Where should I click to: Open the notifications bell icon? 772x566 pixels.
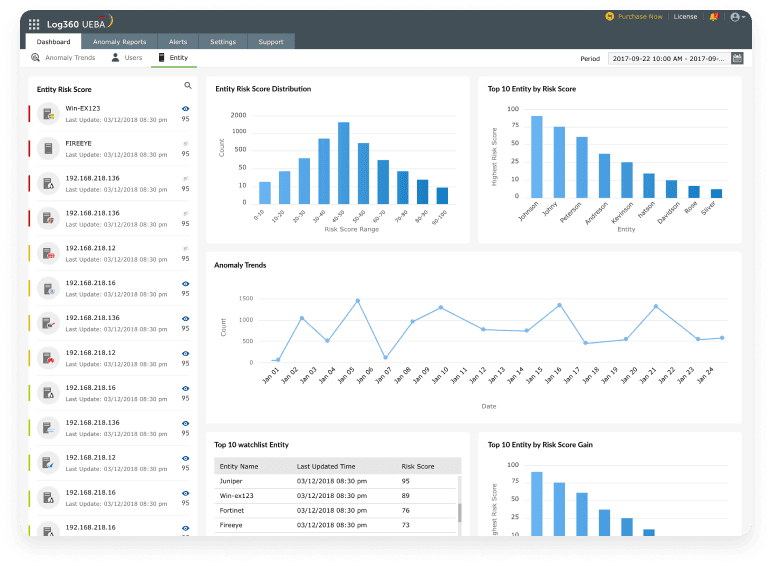click(x=713, y=17)
